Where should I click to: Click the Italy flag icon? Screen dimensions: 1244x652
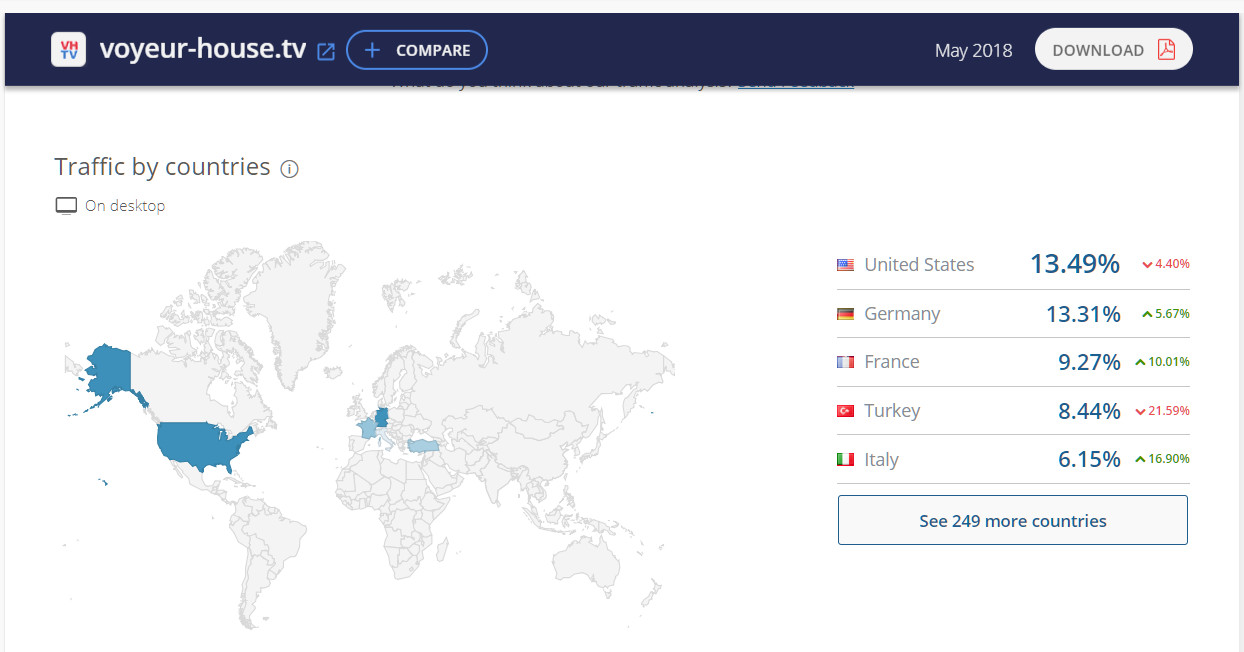(x=845, y=460)
